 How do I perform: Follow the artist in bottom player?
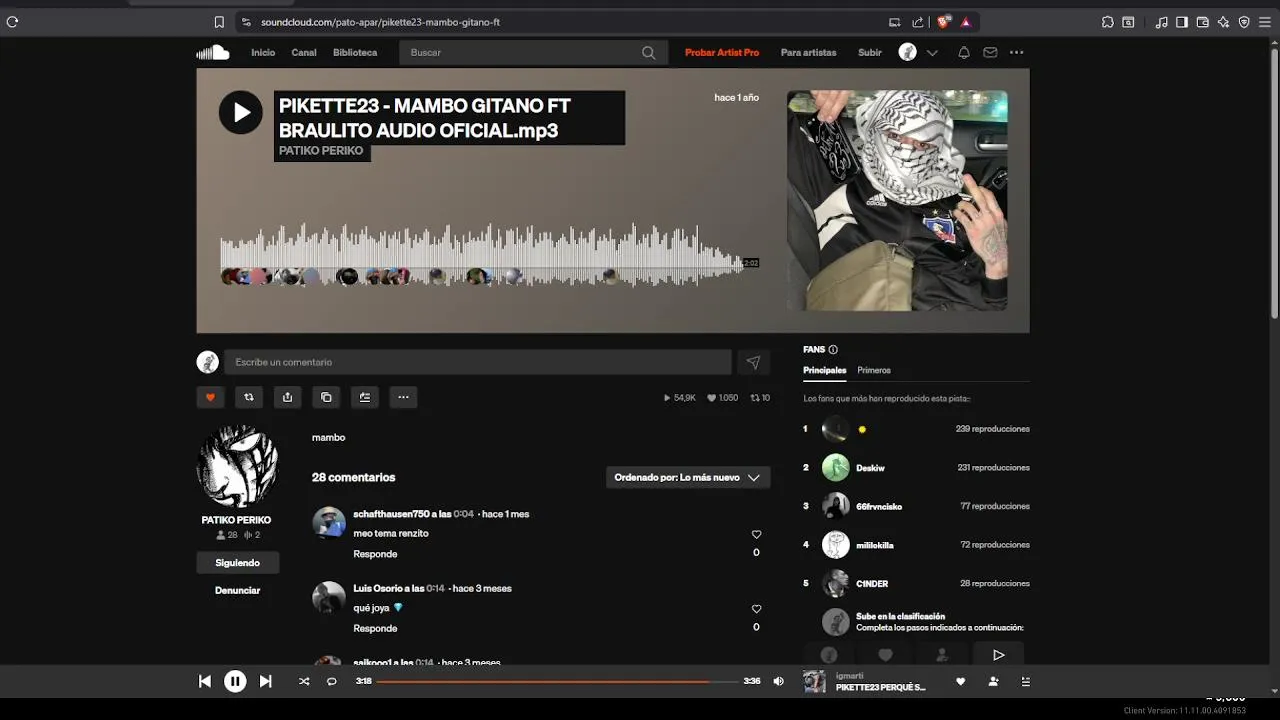pyautogui.click(x=993, y=681)
